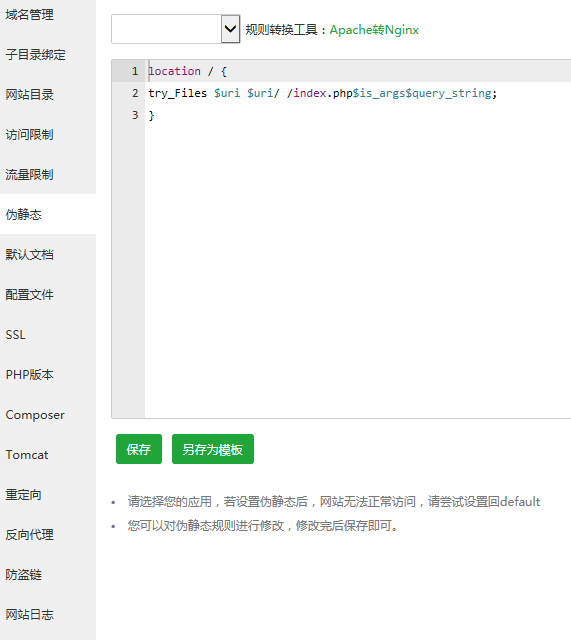The image size is (571, 640).
Task: Click 保存 button
Action: [139, 449]
